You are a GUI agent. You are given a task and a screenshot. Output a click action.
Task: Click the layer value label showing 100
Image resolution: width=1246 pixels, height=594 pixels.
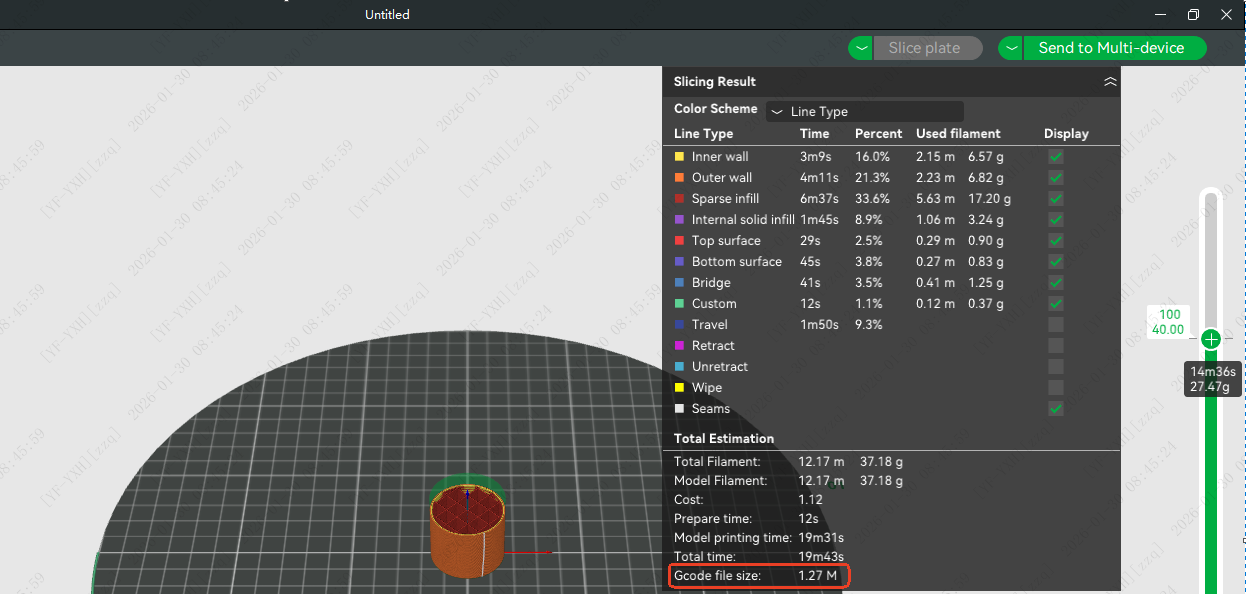point(1168,315)
